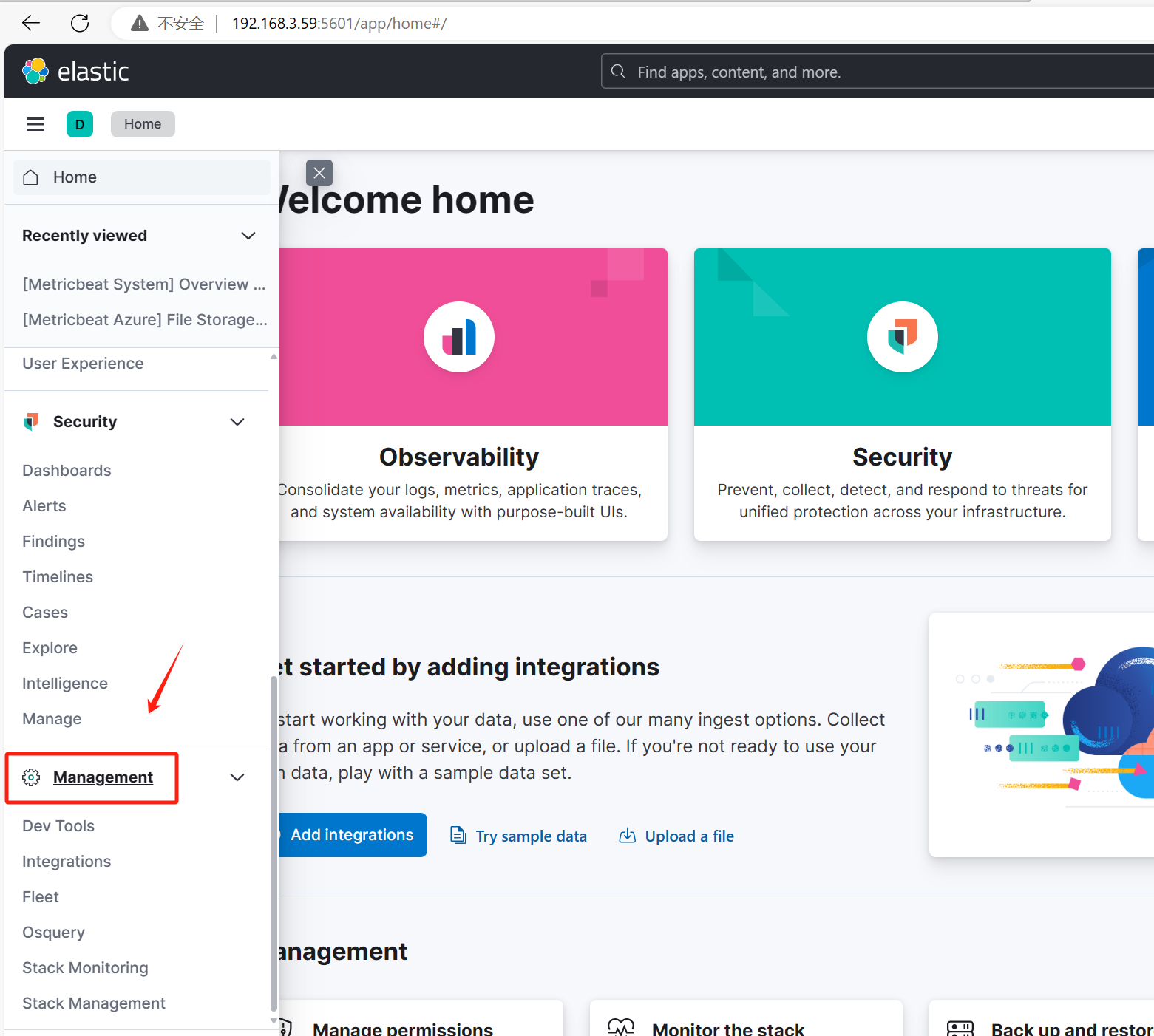
Task: Click the Security card shield logo
Action: click(x=903, y=337)
